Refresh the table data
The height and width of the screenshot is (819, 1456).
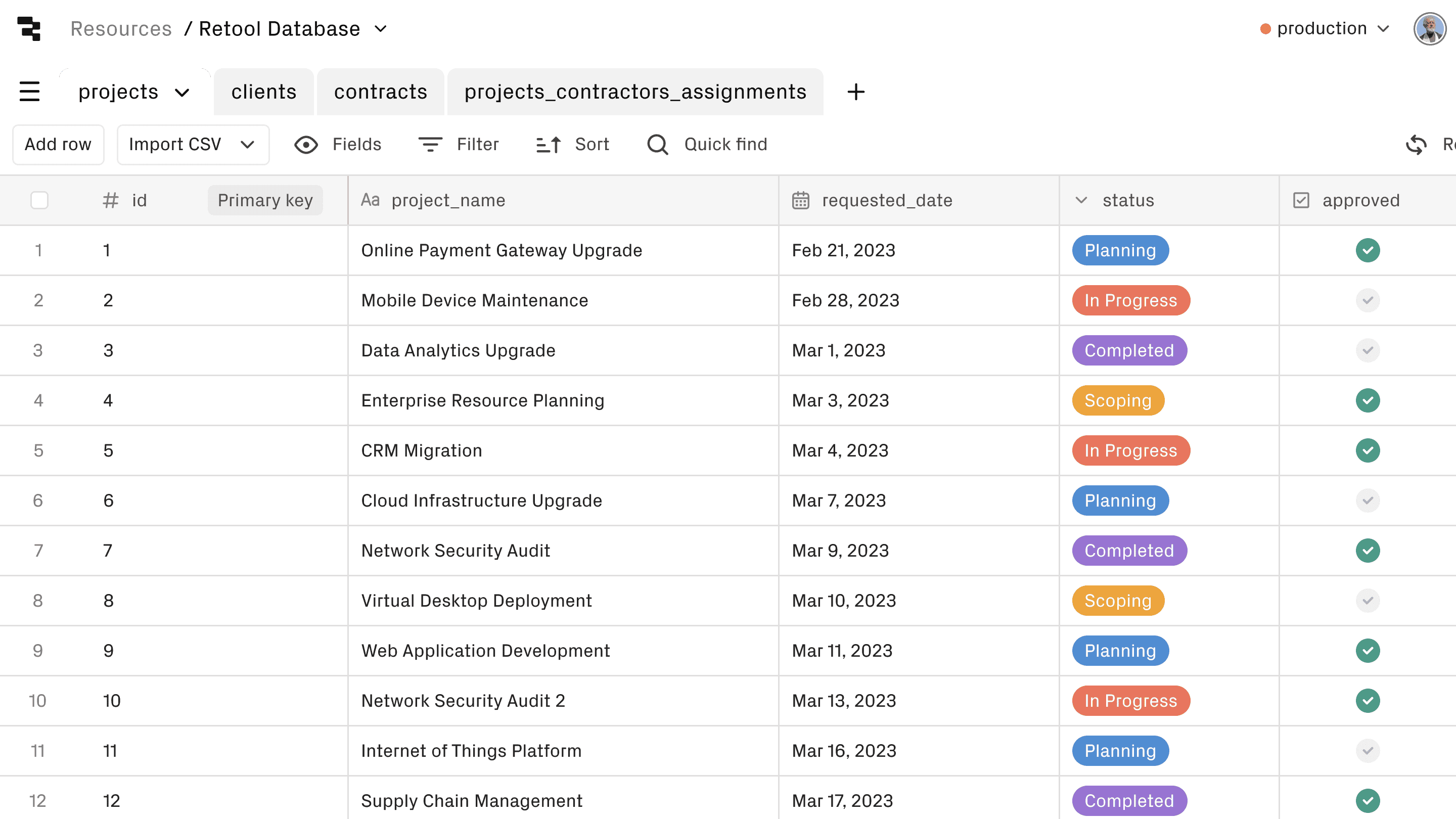click(1417, 144)
